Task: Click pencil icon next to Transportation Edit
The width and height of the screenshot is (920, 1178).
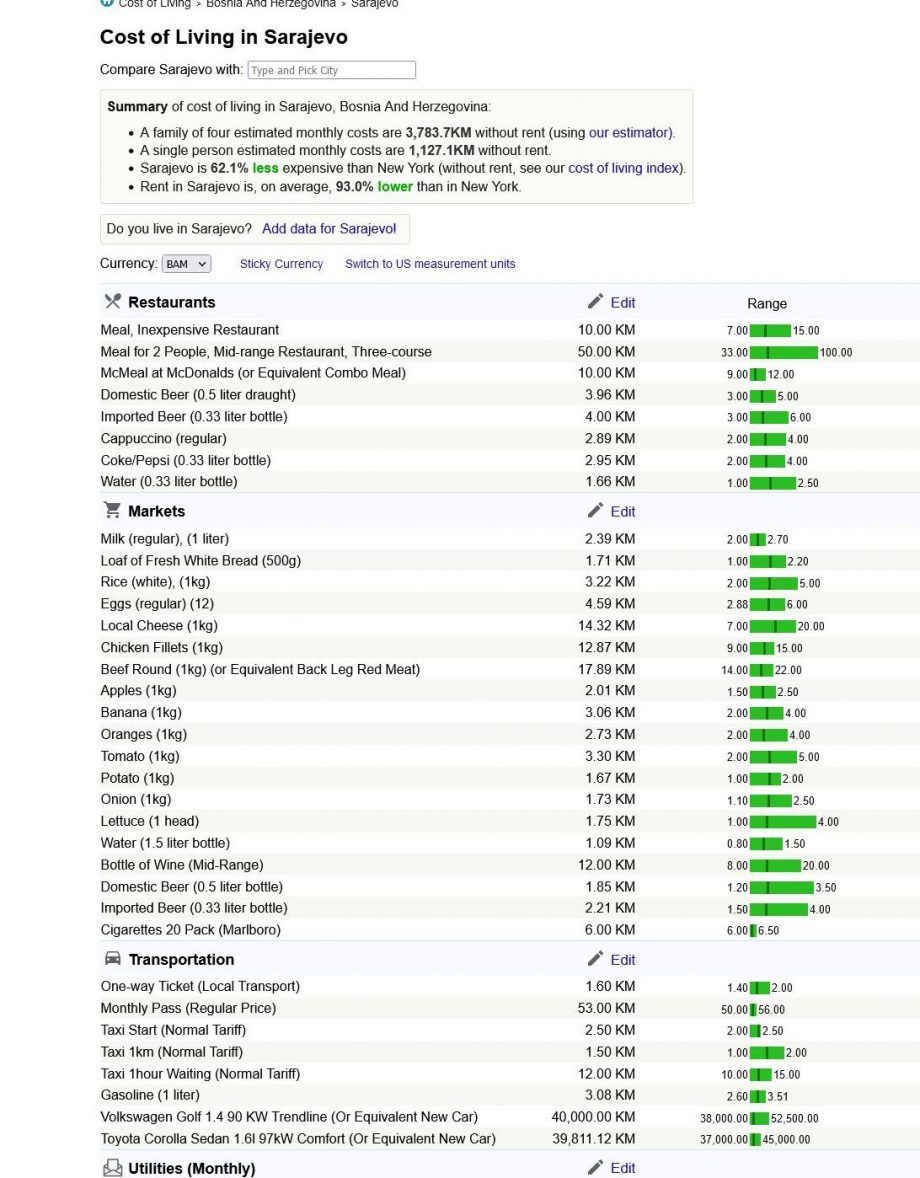Action: pos(595,959)
